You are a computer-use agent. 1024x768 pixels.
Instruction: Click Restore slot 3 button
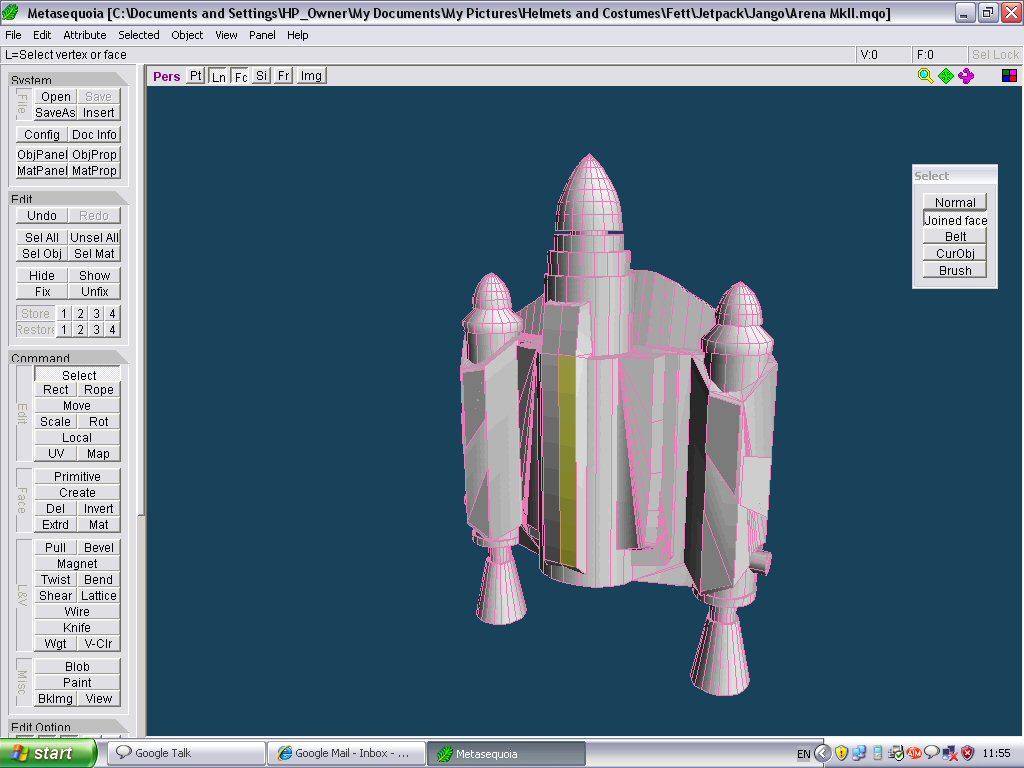tap(96, 330)
